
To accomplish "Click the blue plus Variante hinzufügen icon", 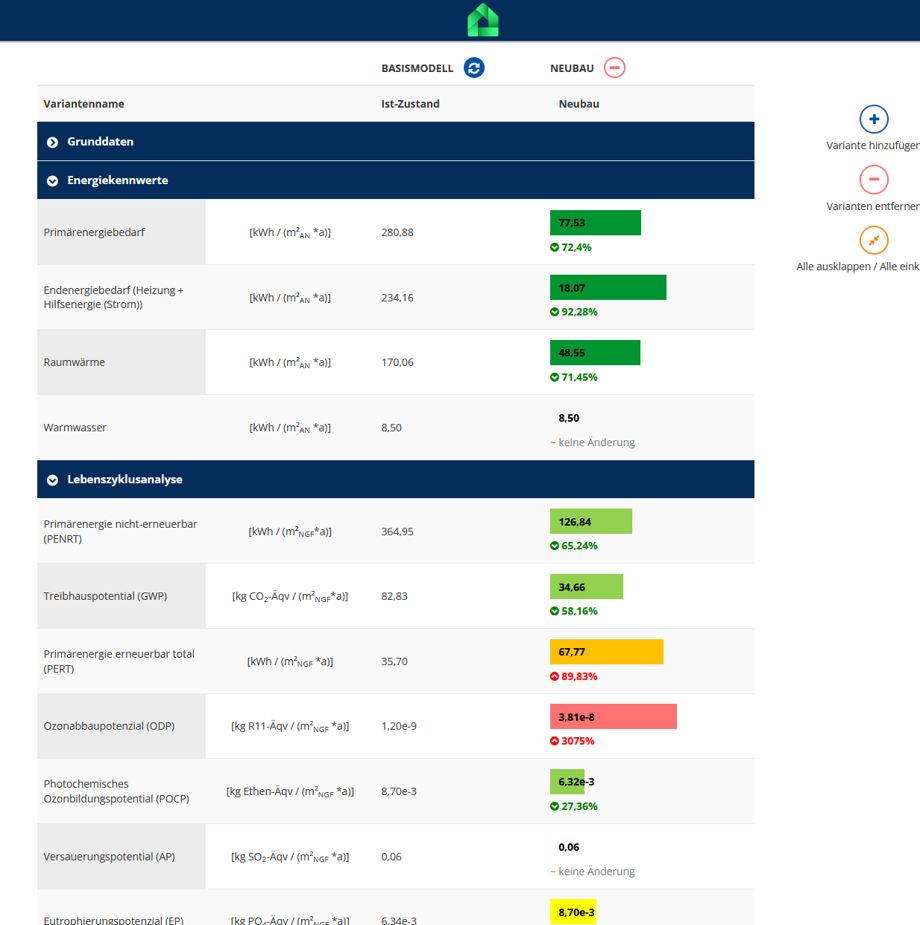I will (x=874, y=119).
